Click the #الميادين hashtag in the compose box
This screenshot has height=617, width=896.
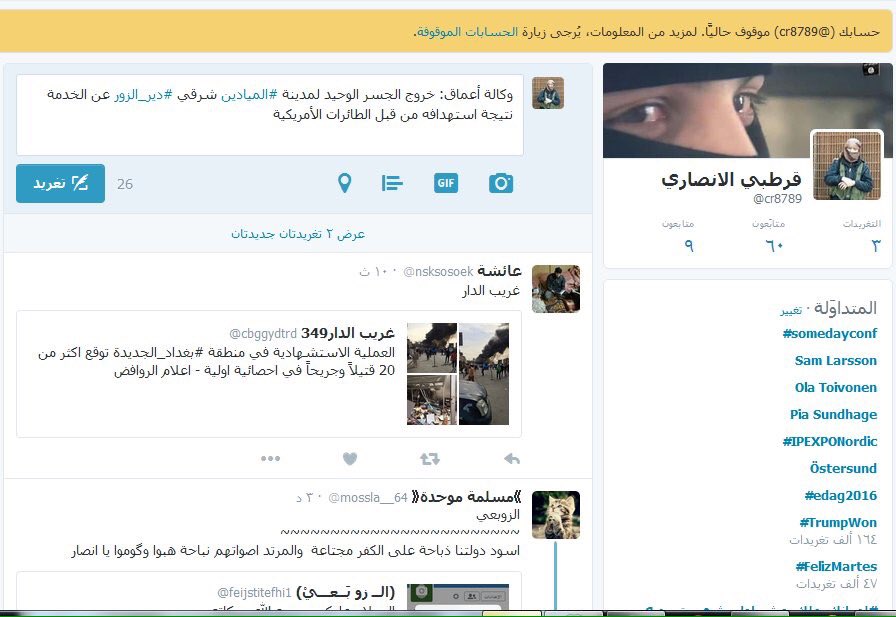point(249,95)
